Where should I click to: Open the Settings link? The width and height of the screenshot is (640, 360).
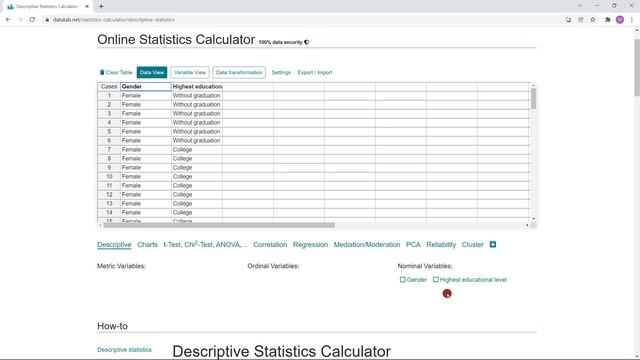pyautogui.click(x=281, y=72)
